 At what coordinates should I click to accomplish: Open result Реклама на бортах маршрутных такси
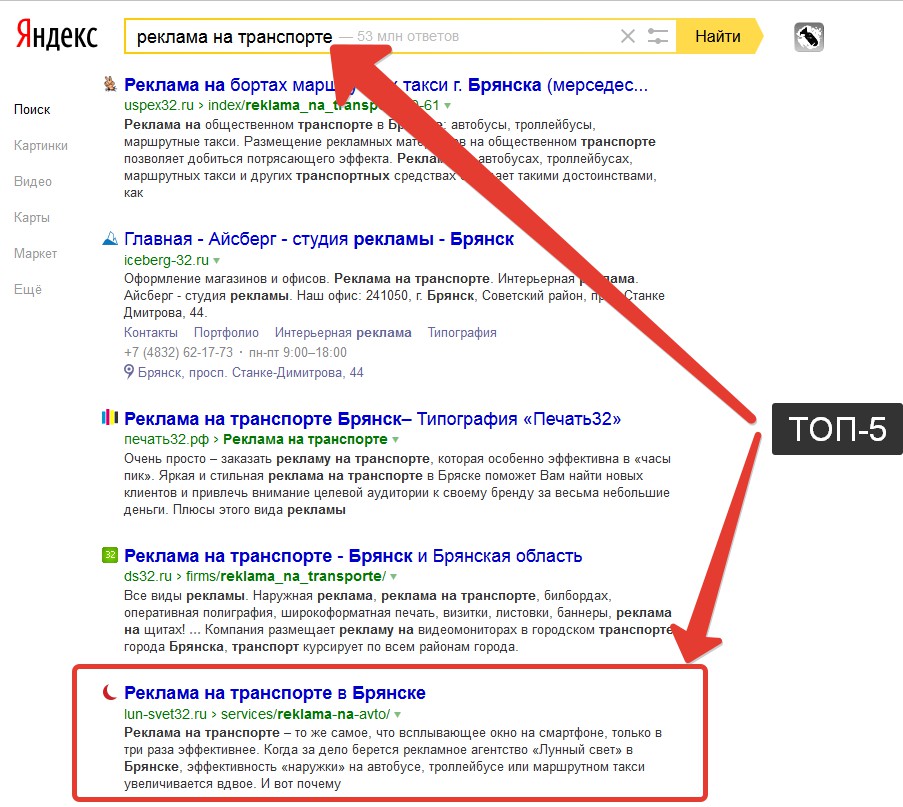pyautogui.click(x=386, y=85)
